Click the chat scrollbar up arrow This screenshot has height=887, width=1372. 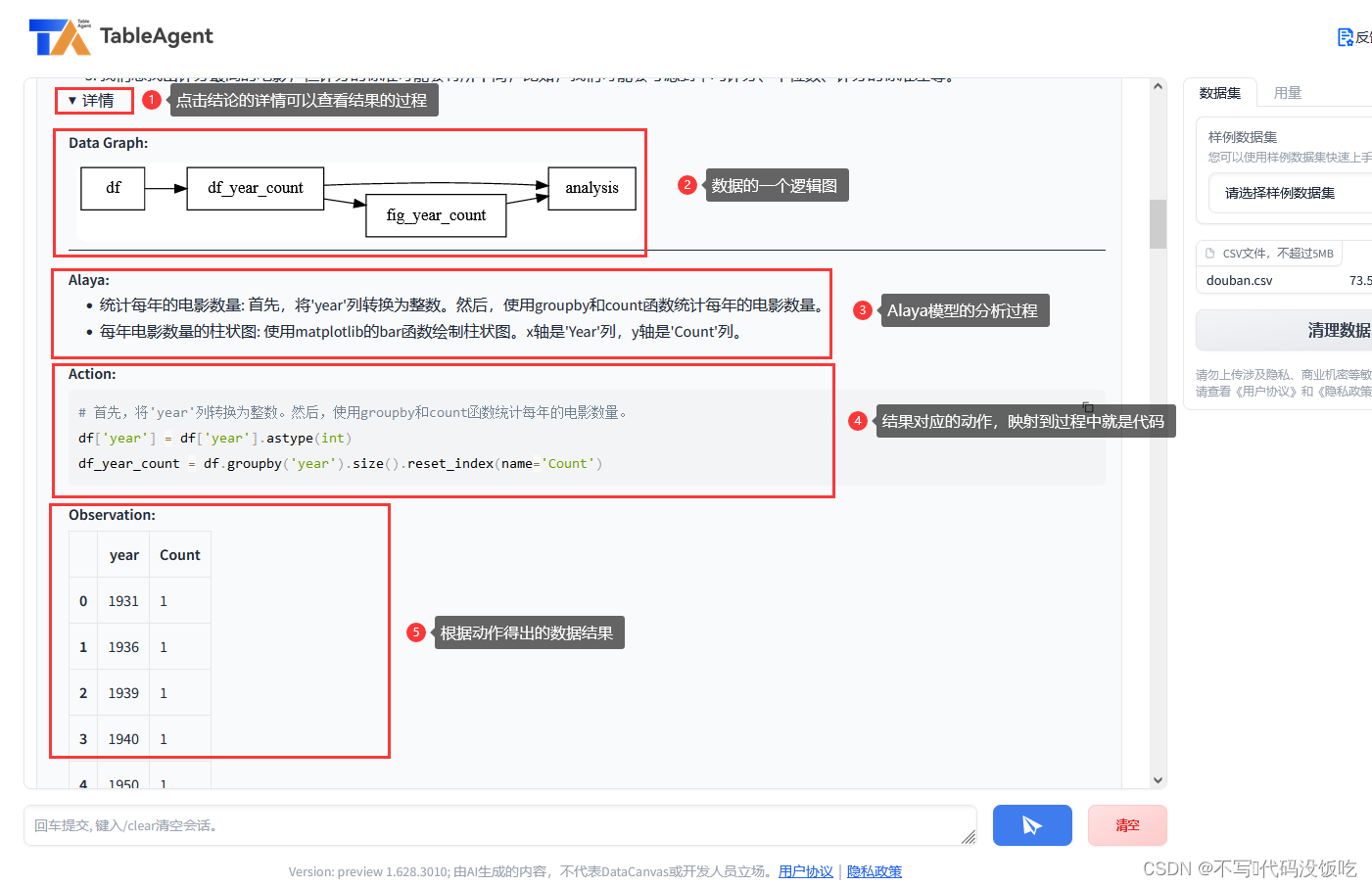(1158, 86)
